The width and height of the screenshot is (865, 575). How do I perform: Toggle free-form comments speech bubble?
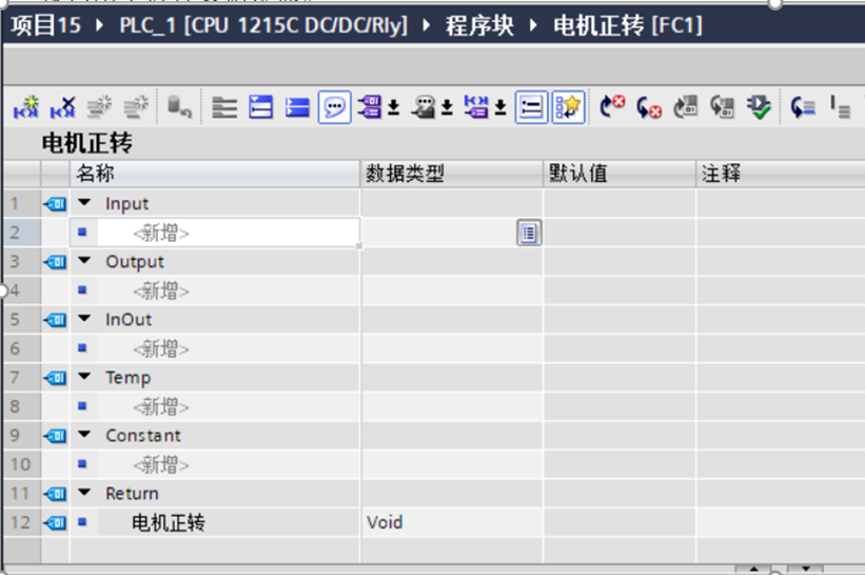point(334,107)
